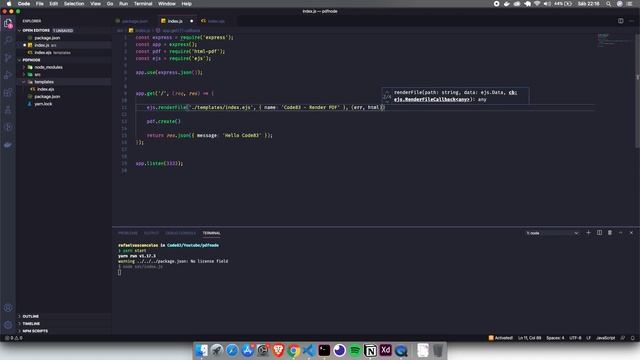Open Safari from the dock
This screenshot has height=360, width=640.
click(x=232, y=350)
